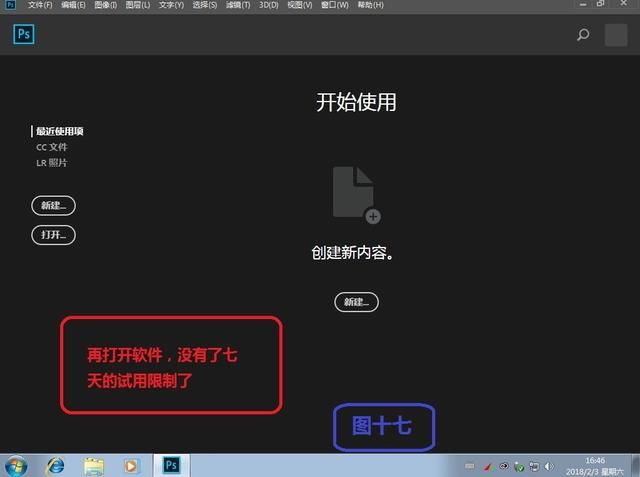640x477 pixels.
Task: Open the 选择(S) menu
Action: [204, 5]
